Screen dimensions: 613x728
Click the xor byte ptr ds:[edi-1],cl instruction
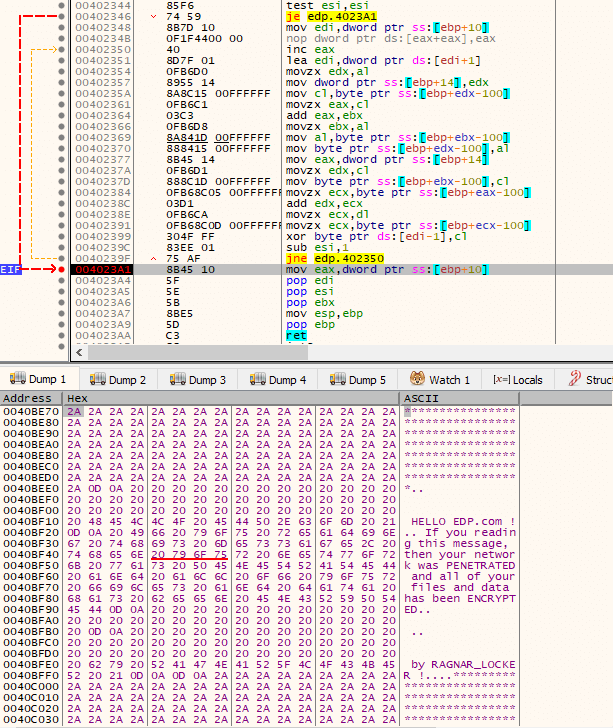coord(377,236)
